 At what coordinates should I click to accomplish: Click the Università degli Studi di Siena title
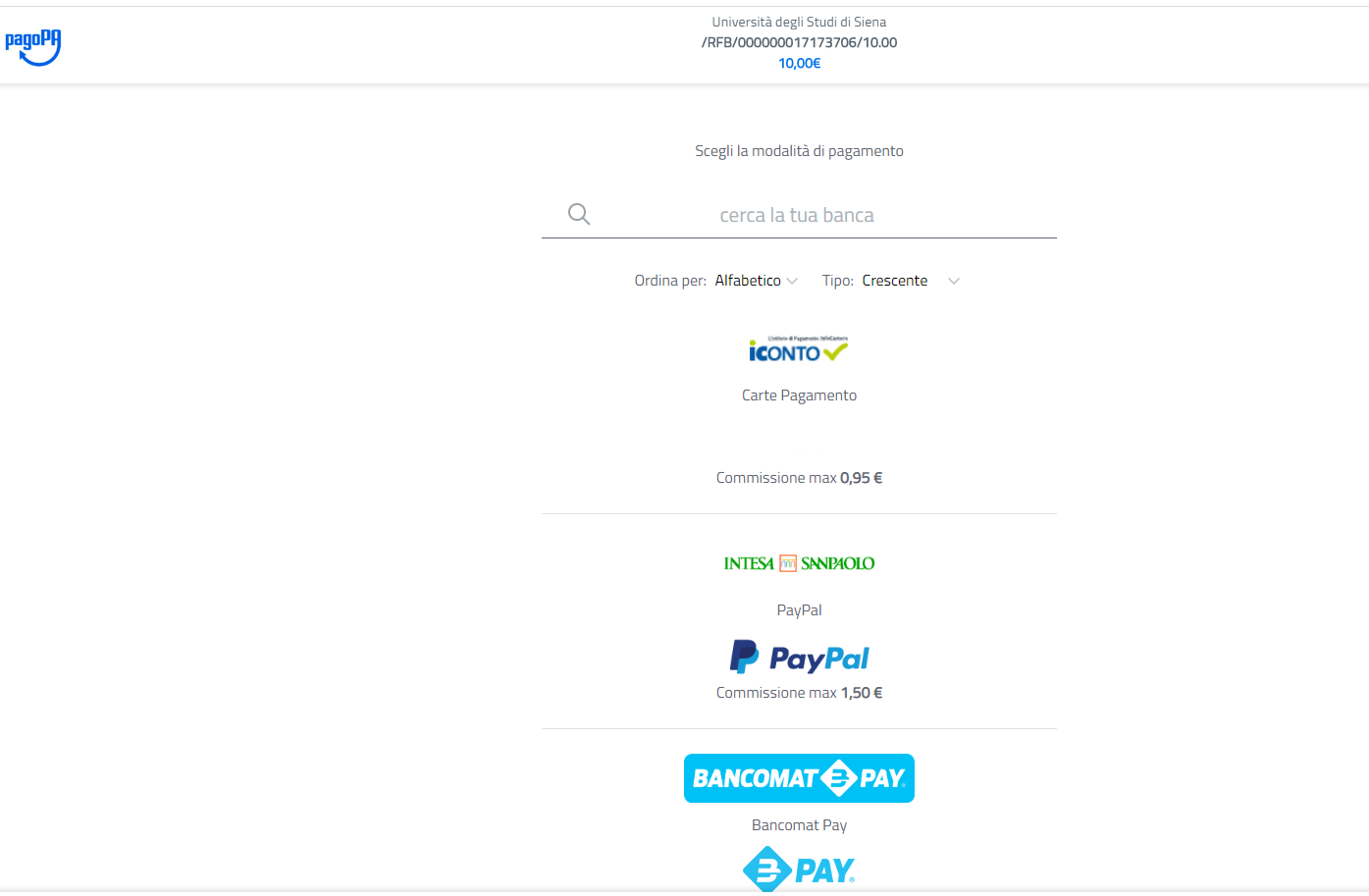(799, 22)
